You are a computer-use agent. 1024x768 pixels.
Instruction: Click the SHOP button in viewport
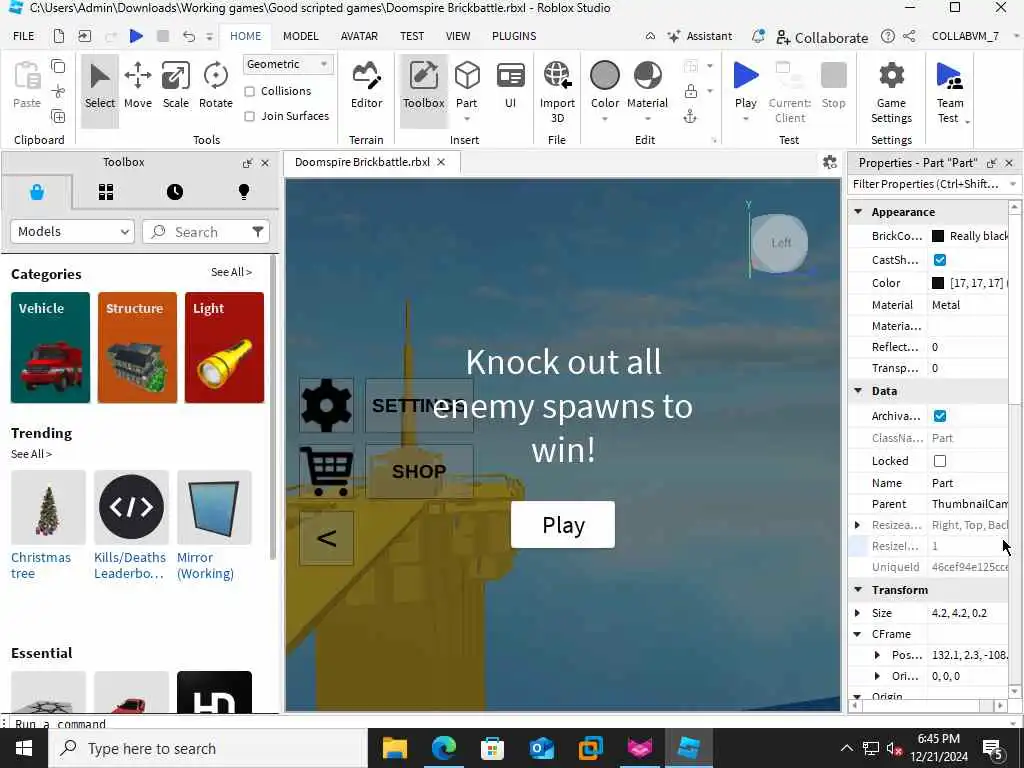pos(419,471)
